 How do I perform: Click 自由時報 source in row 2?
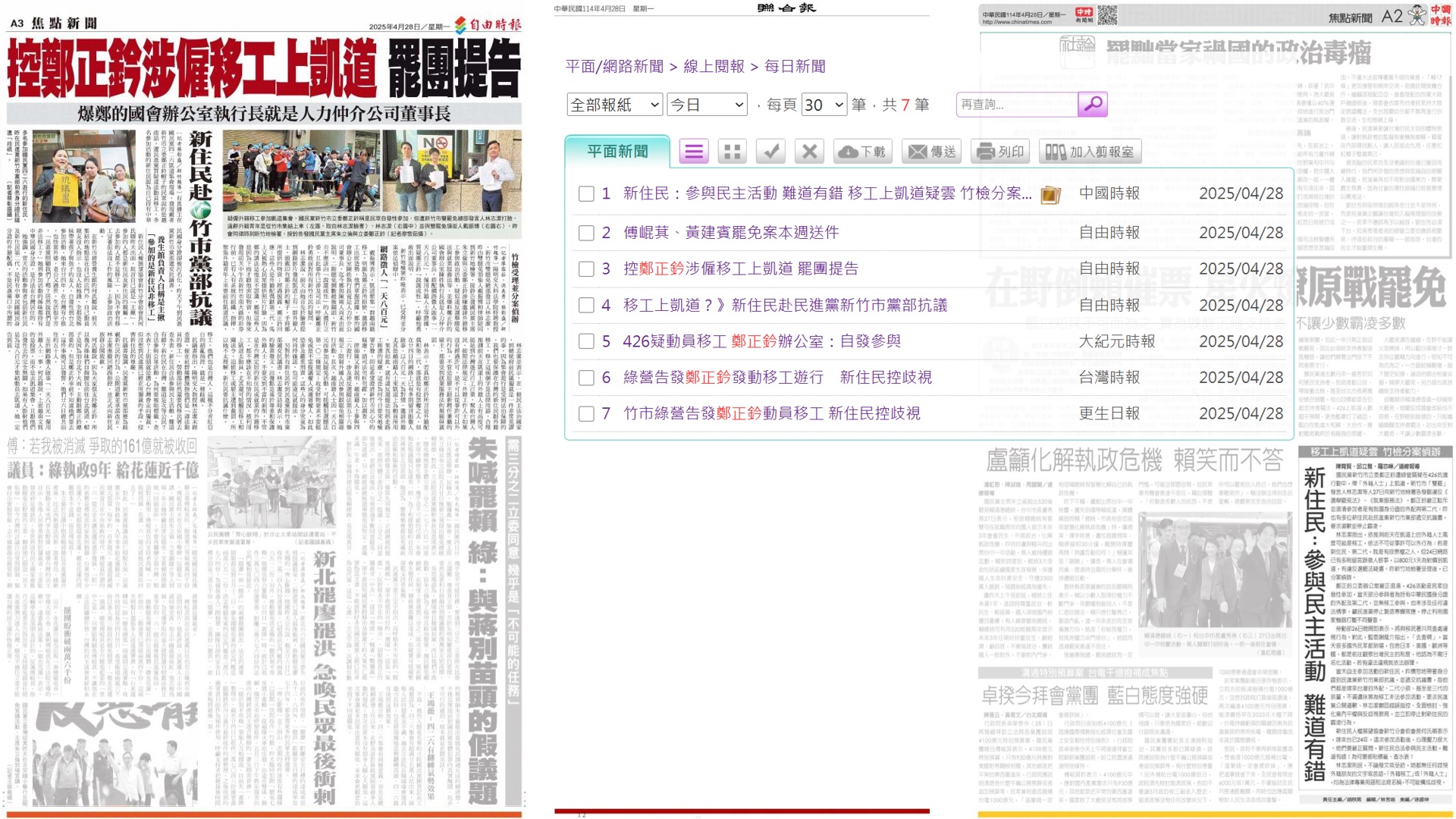1109,233
